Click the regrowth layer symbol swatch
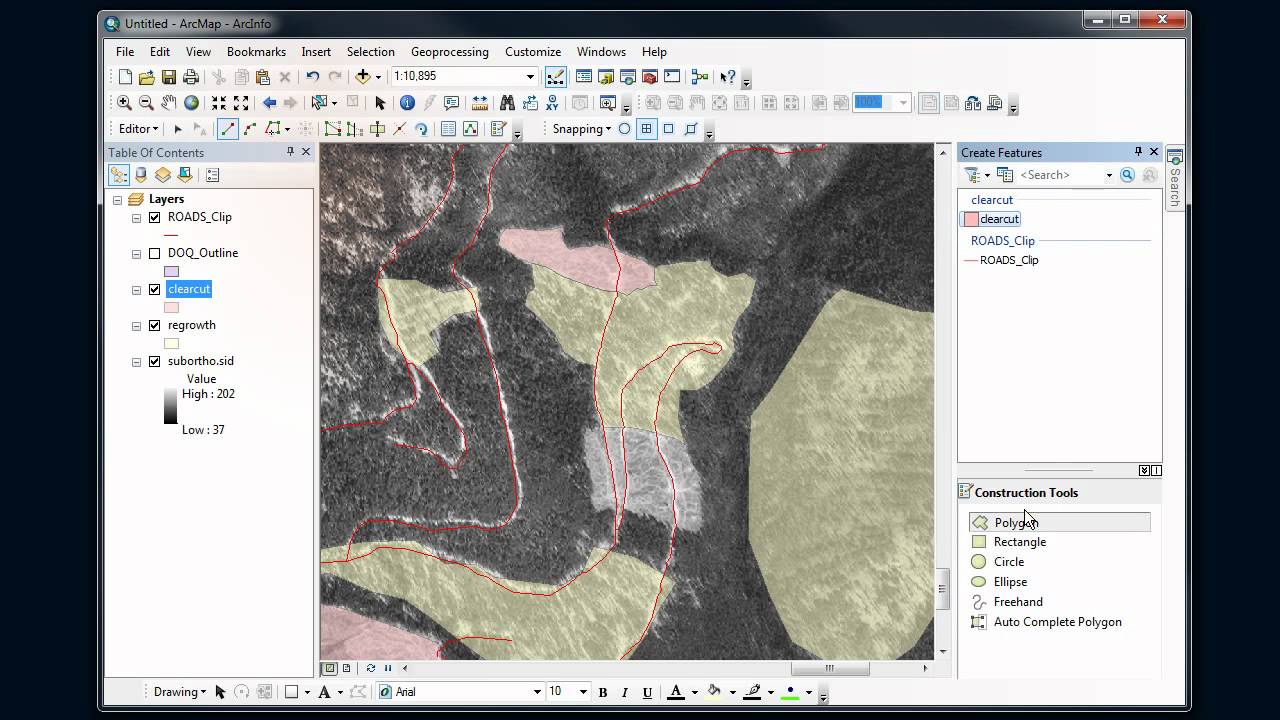Screen dimensions: 1280x720 [x=171, y=343]
